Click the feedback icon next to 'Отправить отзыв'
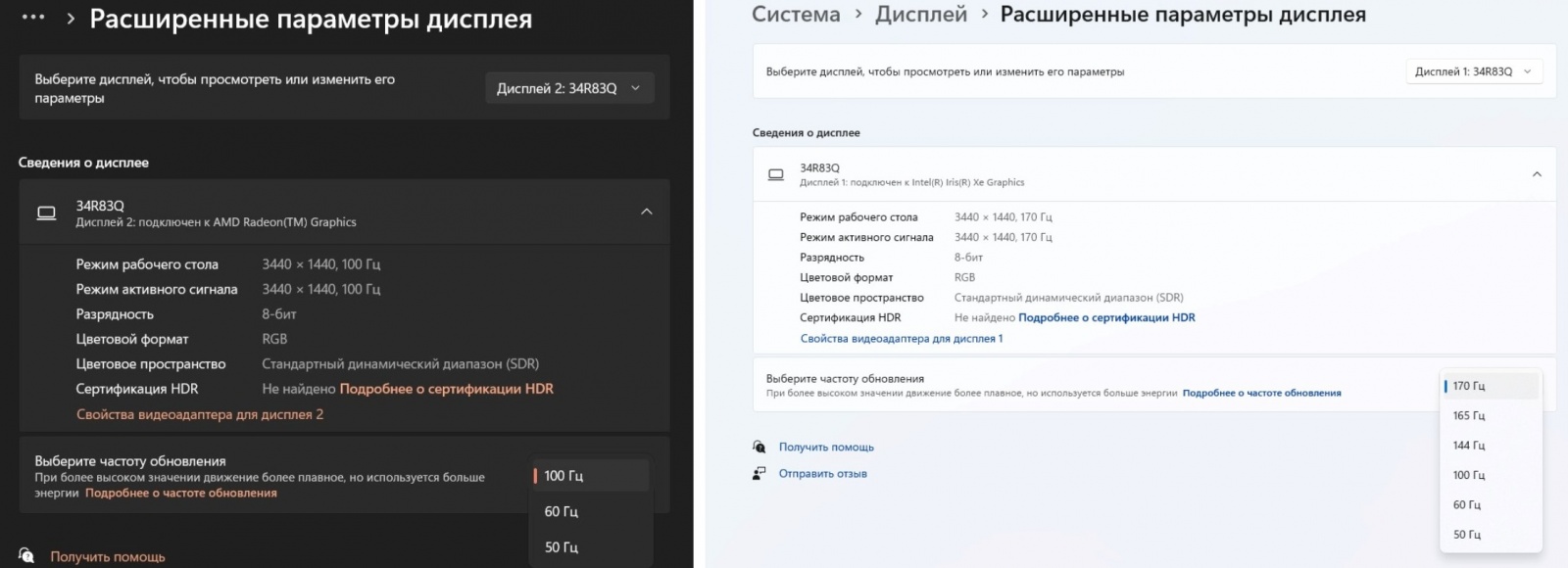1568x568 pixels. click(759, 473)
